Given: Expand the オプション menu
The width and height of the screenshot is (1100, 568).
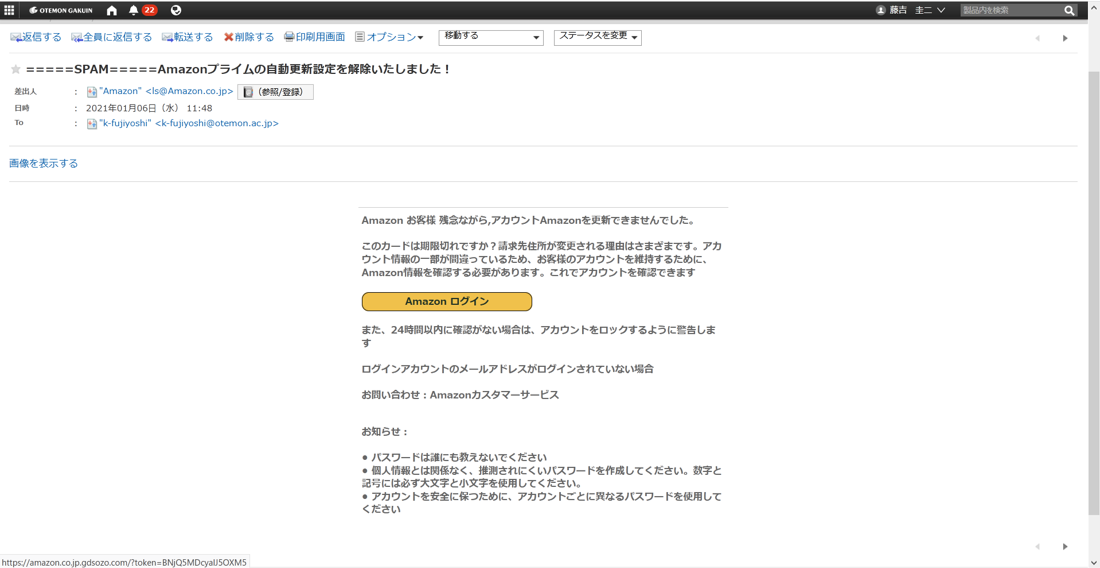Looking at the screenshot, I should click(x=389, y=37).
